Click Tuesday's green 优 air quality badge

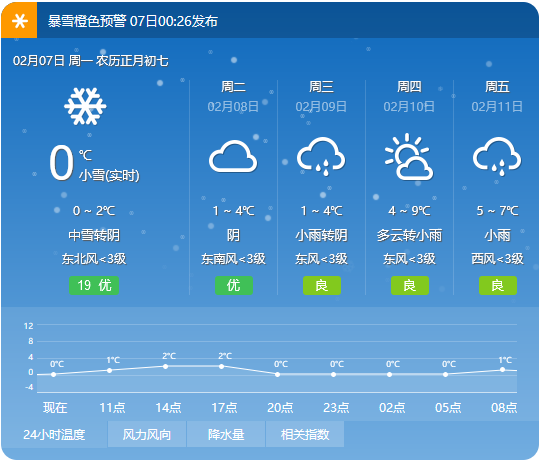point(234,285)
